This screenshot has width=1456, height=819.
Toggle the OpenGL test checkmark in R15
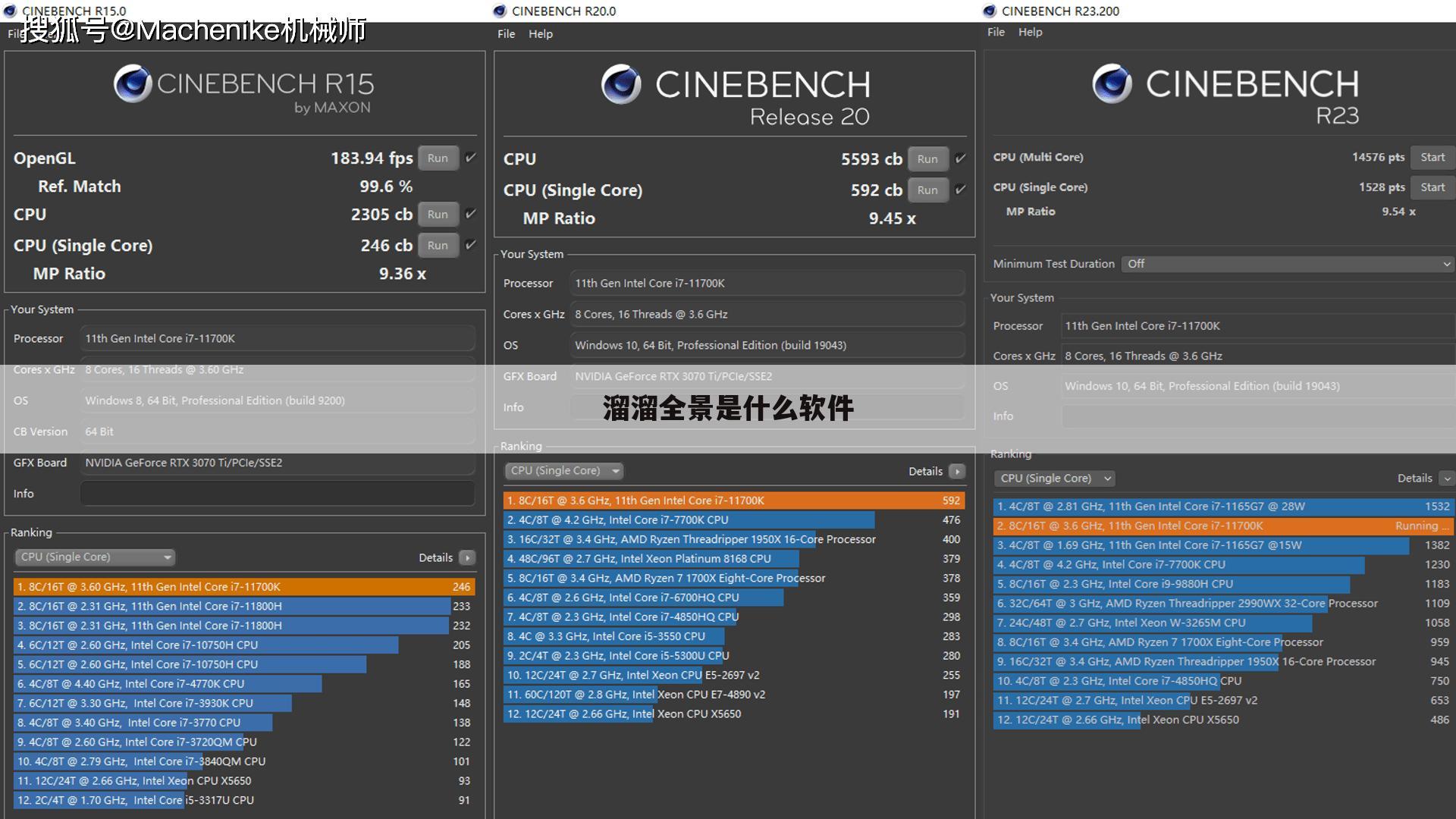[x=471, y=158]
